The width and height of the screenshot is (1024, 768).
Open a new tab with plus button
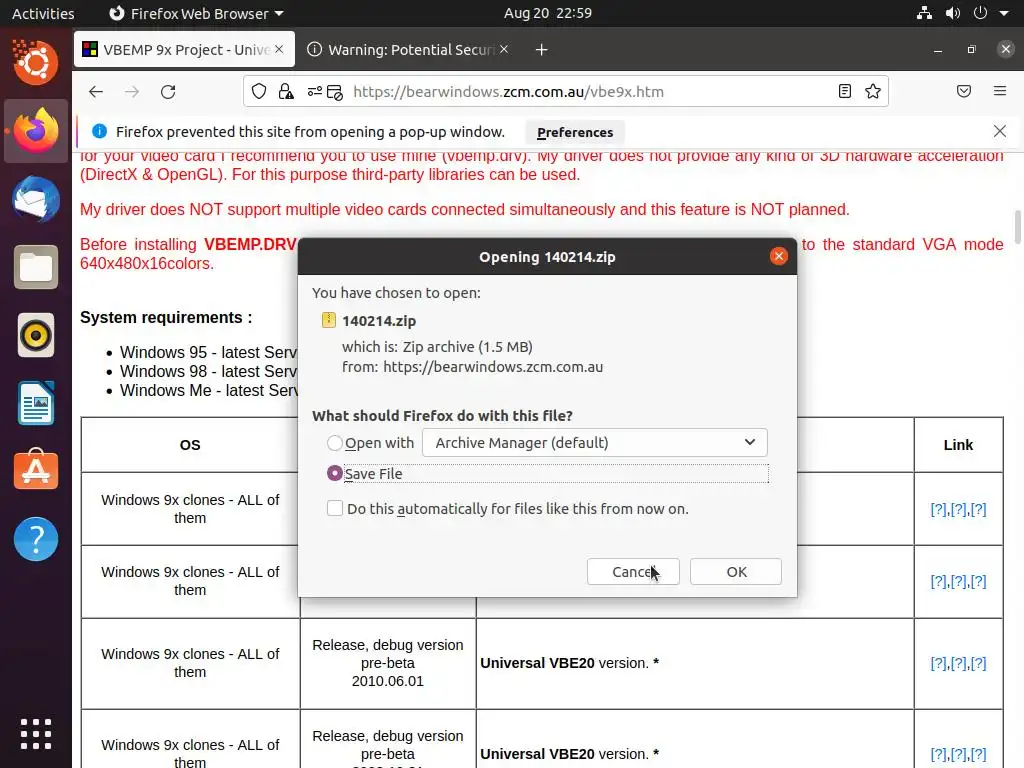(x=541, y=50)
